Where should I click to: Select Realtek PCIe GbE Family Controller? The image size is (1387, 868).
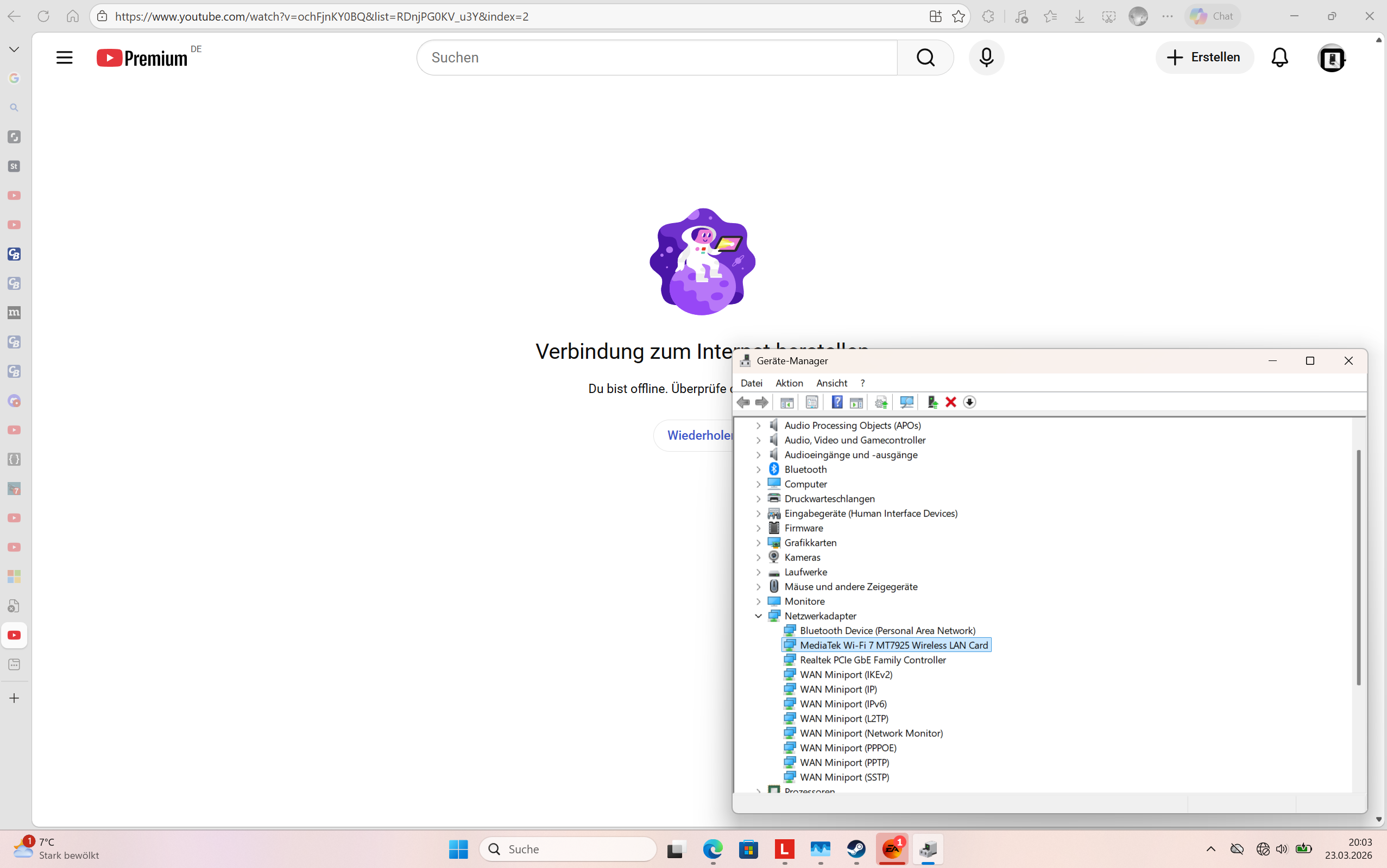pyautogui.click(x=872, y=660)
